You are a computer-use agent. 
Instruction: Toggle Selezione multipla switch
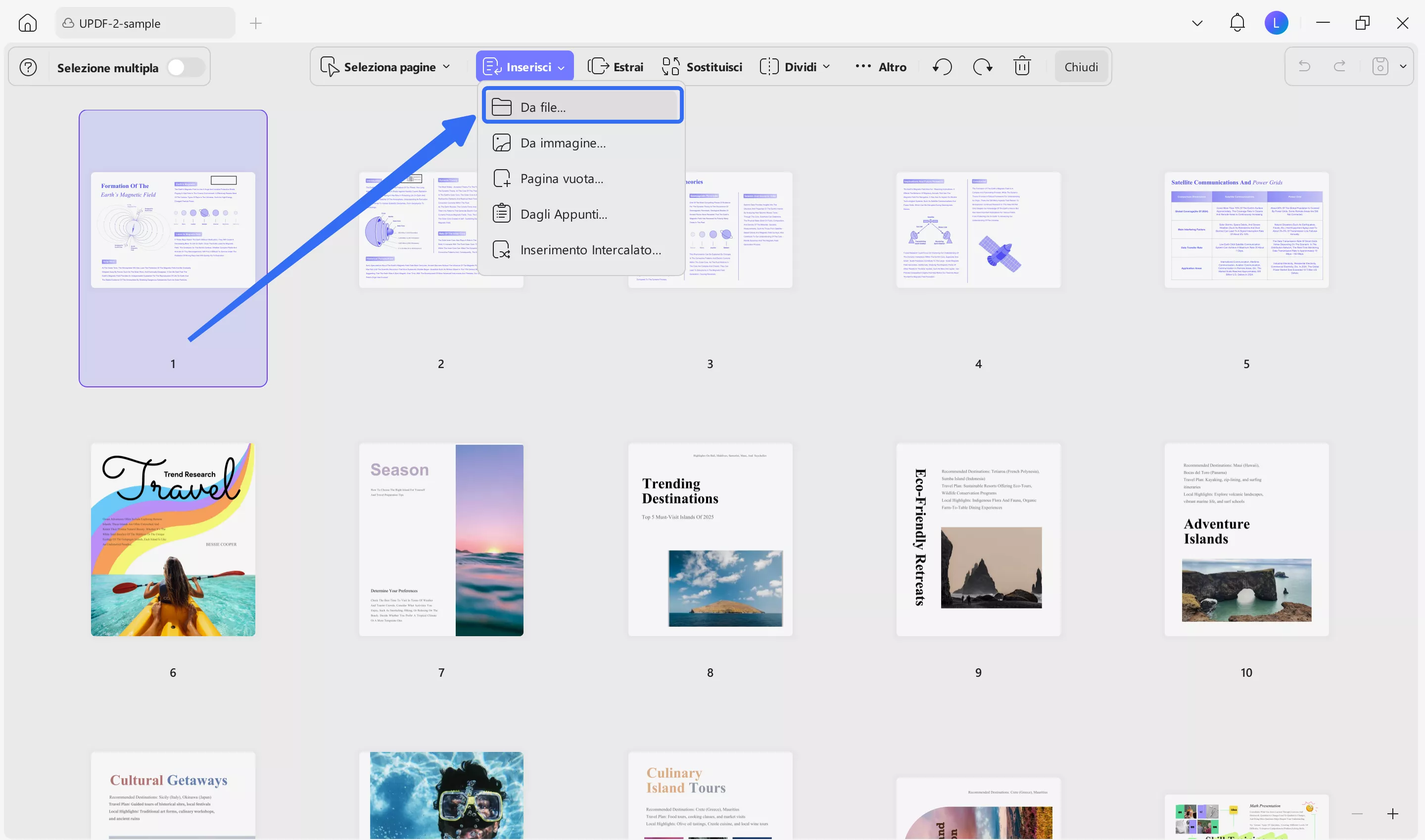click(x=186, y=67)
